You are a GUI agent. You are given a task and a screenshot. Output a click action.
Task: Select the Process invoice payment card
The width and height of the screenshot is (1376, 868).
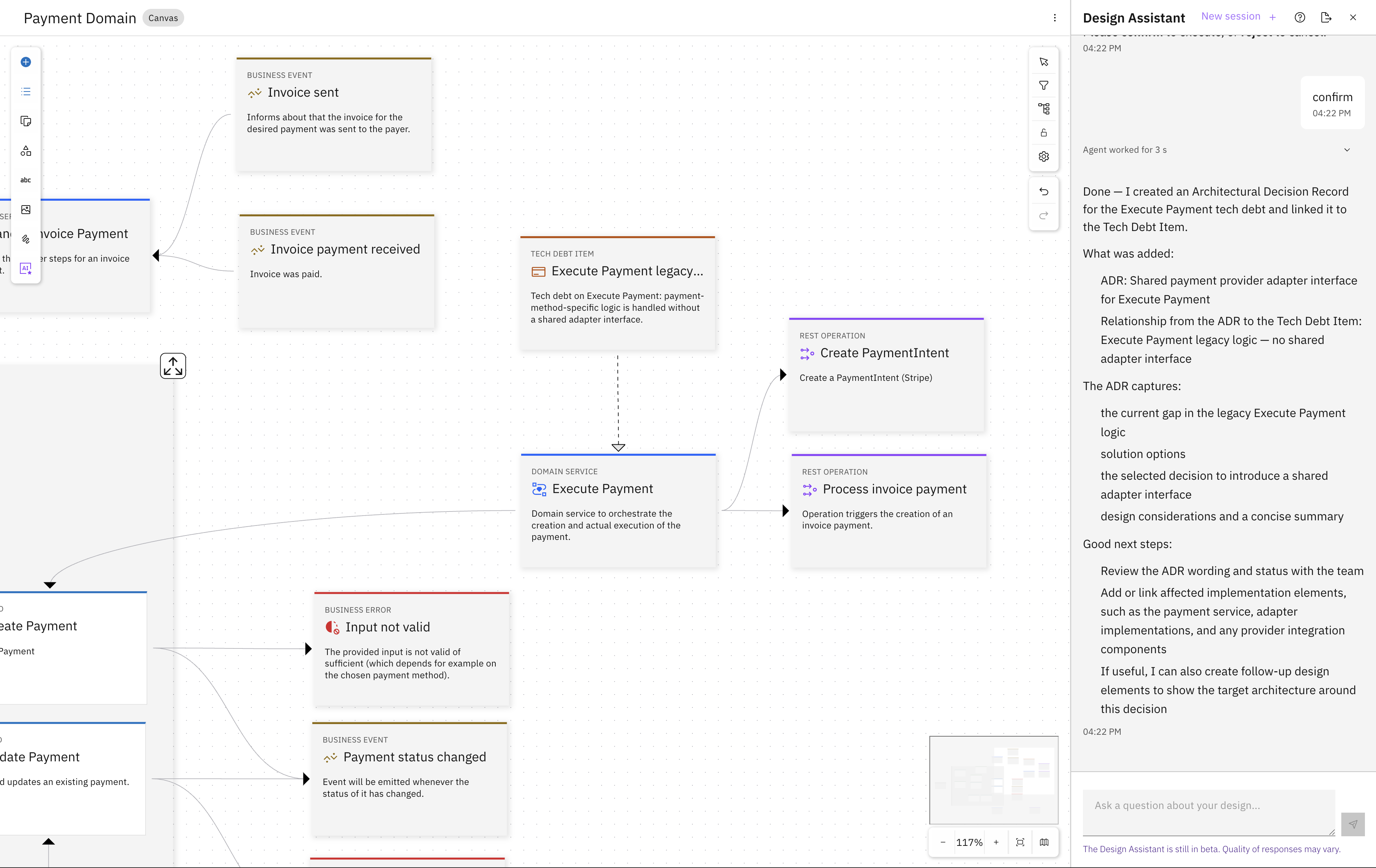point(888,511)
